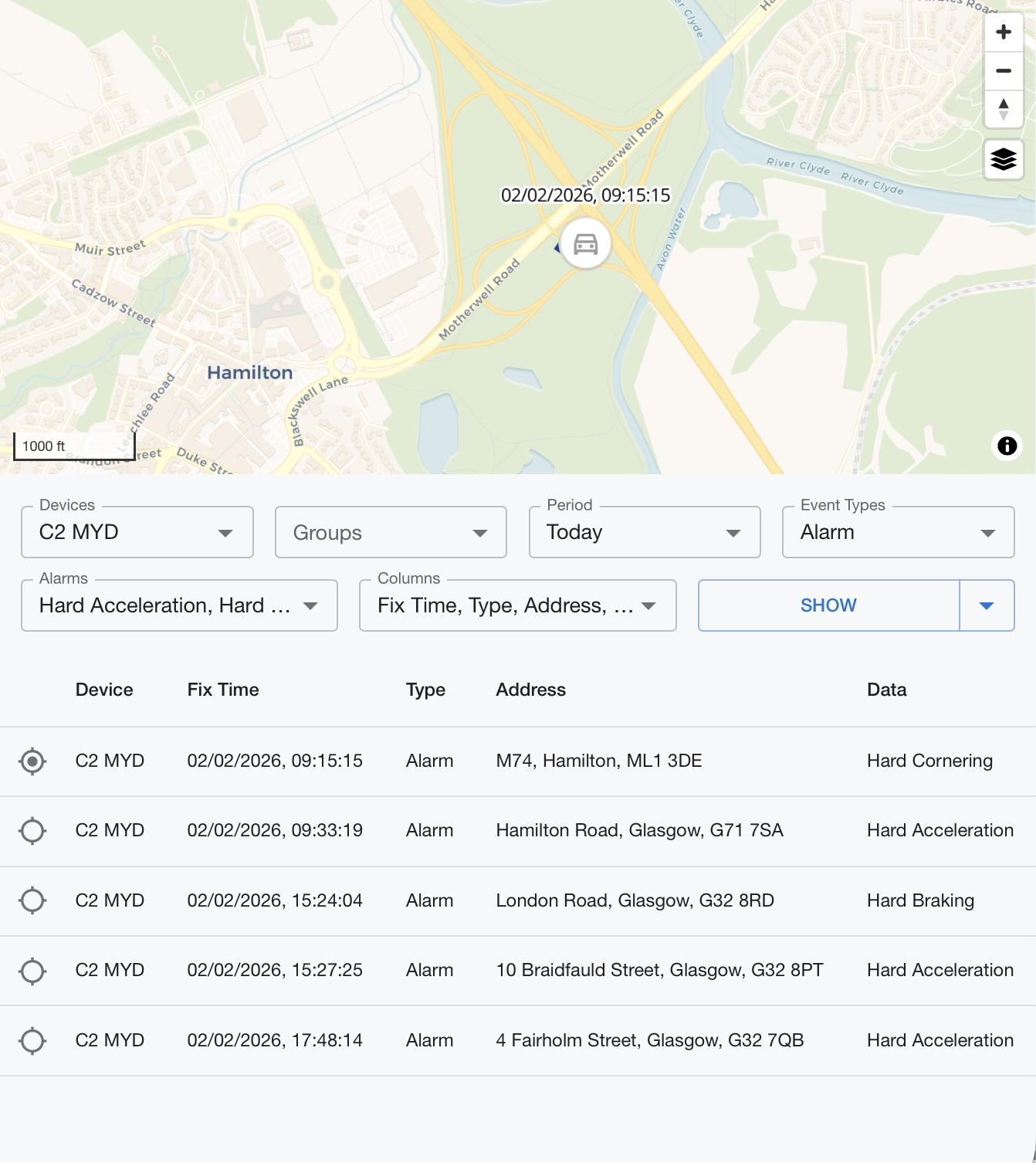Open the SHOW button's split arrow menu
1036x1163 pixels.
986,605
